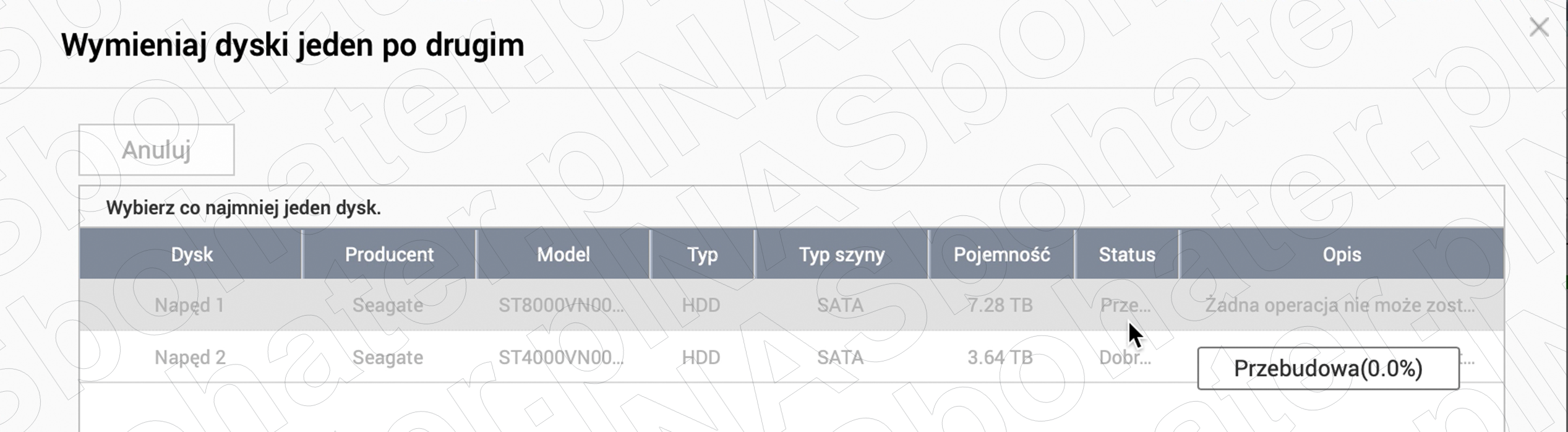Click the 7.28 TB capacity cell
This screenshot has width=1568, height=432.
click(x=1000, y=305)
